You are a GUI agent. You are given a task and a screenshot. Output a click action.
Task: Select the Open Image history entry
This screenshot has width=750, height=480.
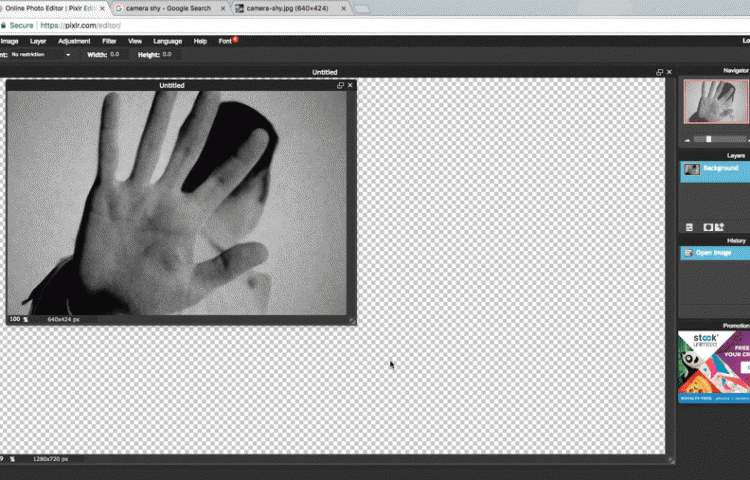[x=715, y=253]
